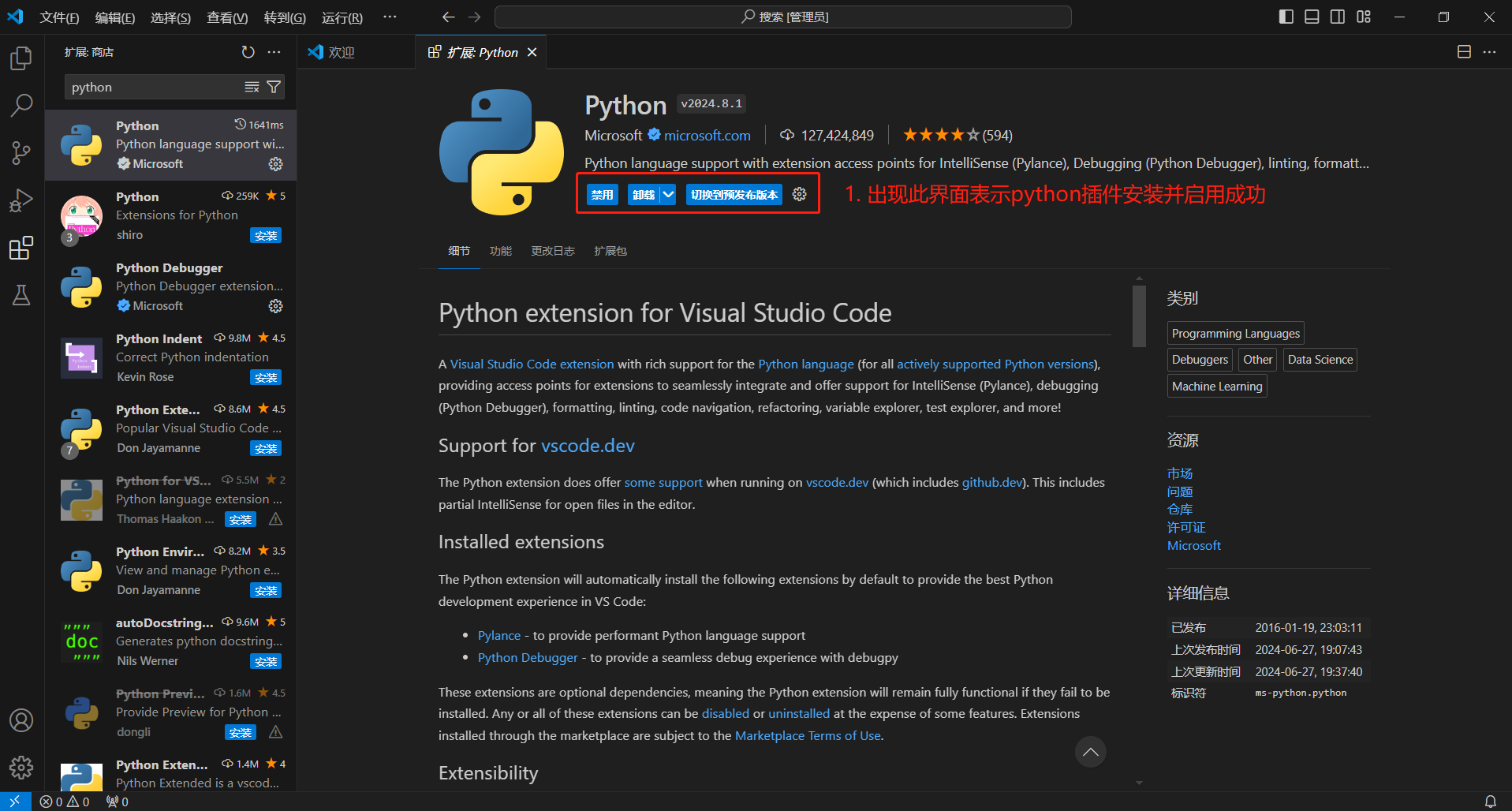
Task: Open the Accounts icon in activity bar
Action: click(21, 719)
